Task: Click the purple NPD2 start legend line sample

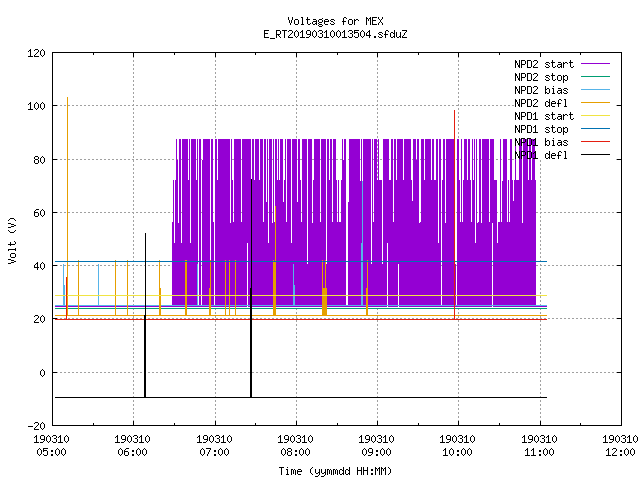Action: tap(596, 64)
